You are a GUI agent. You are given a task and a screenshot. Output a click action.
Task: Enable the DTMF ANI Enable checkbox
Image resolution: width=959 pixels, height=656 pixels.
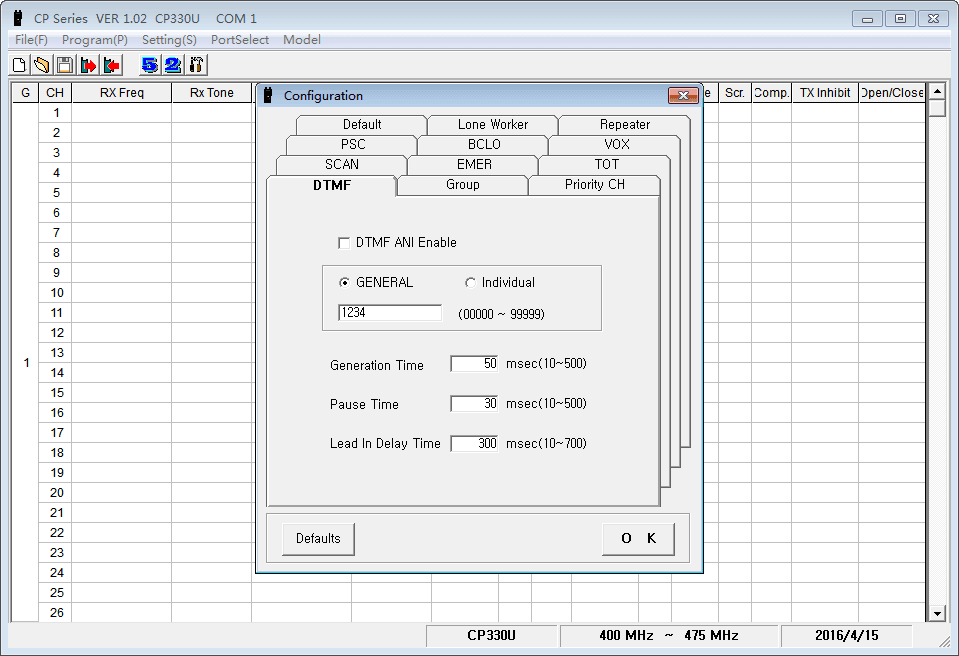[344, 243]
